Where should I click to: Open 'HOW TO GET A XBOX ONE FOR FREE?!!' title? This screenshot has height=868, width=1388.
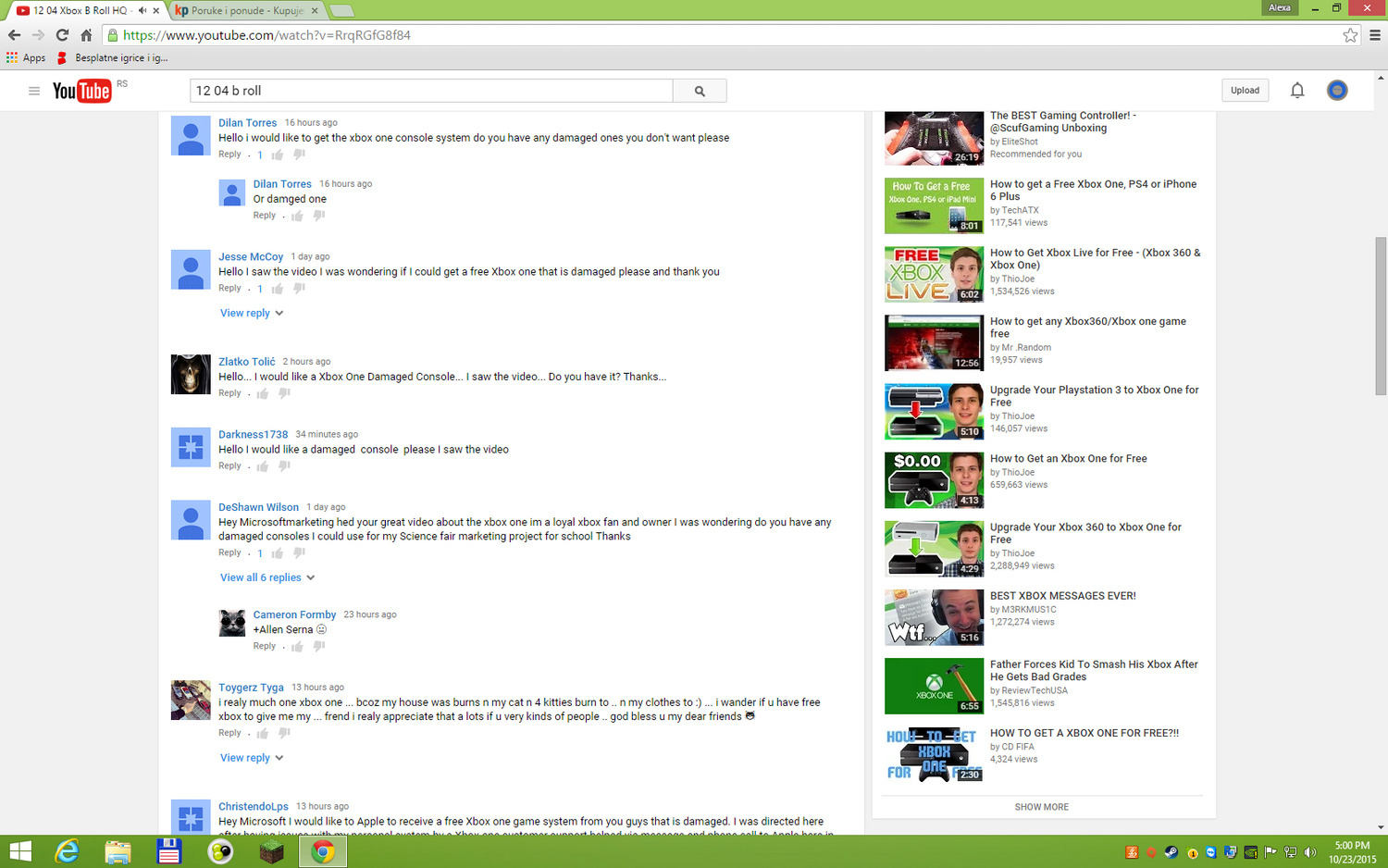pyautogui.click(x=1084, y=733)
